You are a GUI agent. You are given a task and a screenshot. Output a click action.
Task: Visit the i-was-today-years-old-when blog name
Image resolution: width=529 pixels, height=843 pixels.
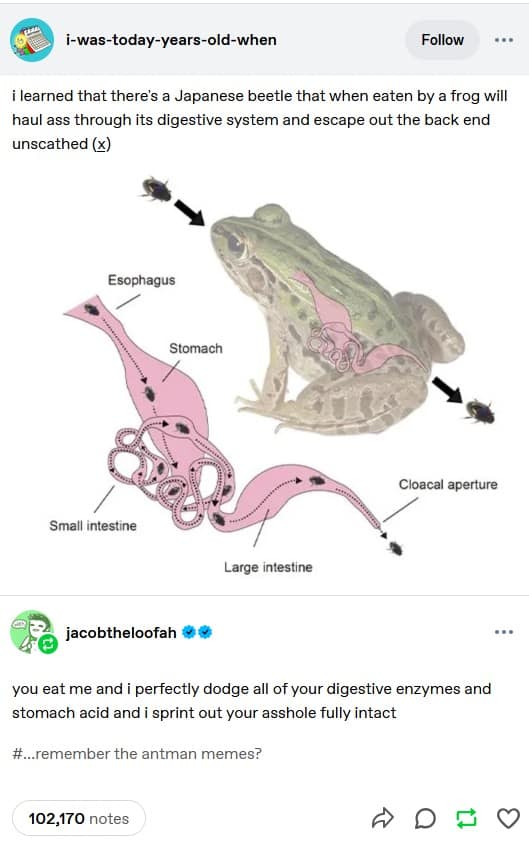pos(171,40)
